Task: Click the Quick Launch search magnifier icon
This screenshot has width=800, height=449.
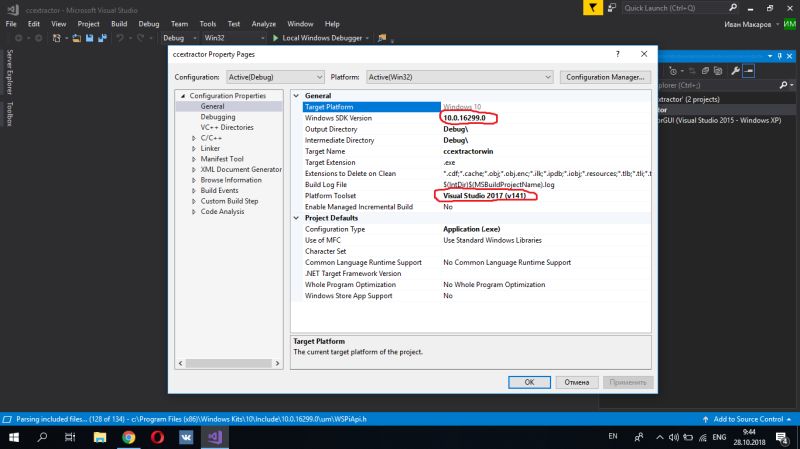Action: click(x=733, y=8)
